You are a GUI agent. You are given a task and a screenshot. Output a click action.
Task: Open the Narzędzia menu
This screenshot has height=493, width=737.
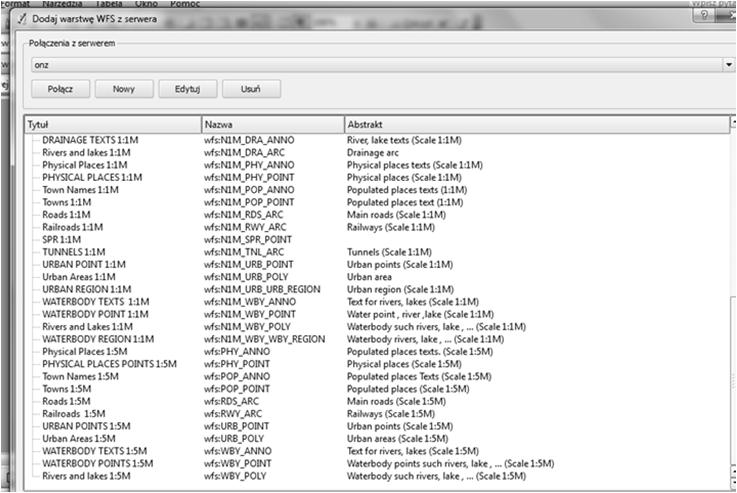pos(62,4)
